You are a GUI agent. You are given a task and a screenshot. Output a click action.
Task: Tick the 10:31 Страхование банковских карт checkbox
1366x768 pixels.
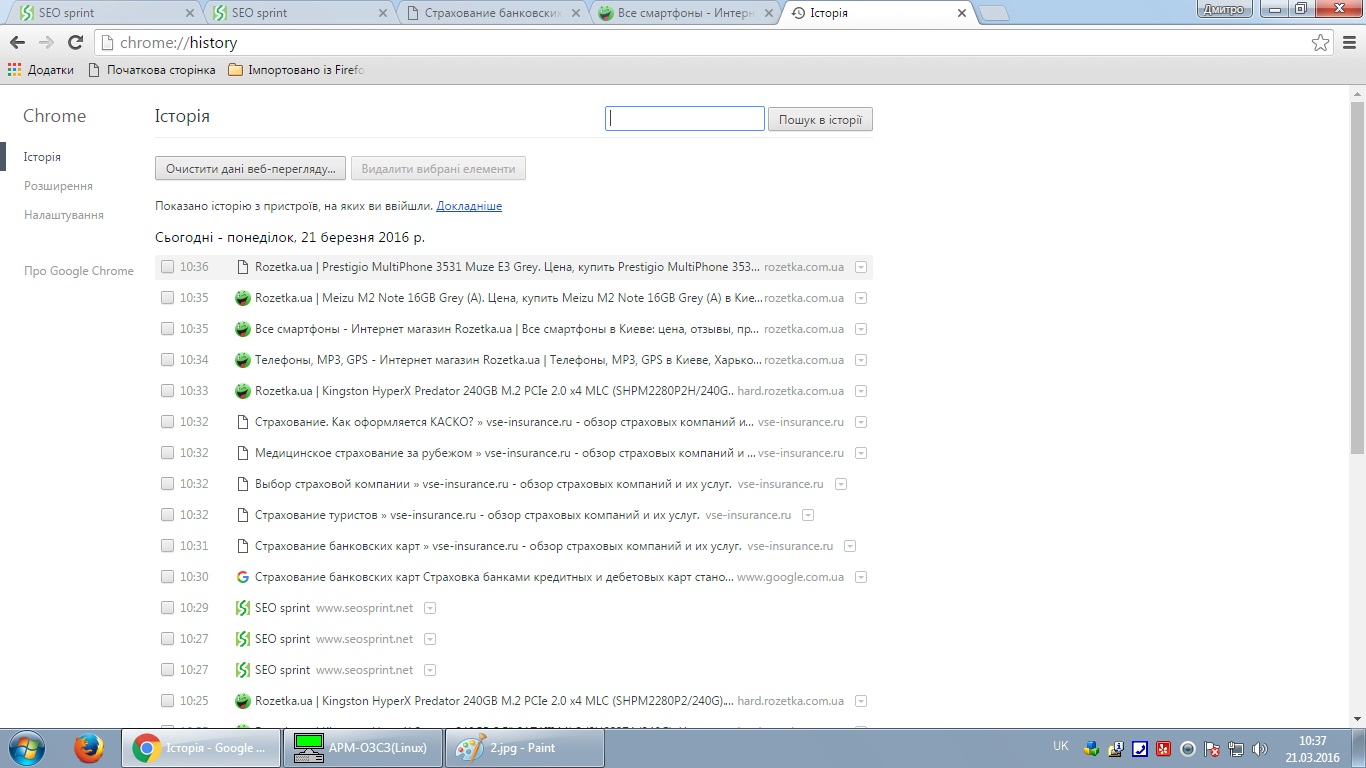pyautogui.click(x=167, y=546)
